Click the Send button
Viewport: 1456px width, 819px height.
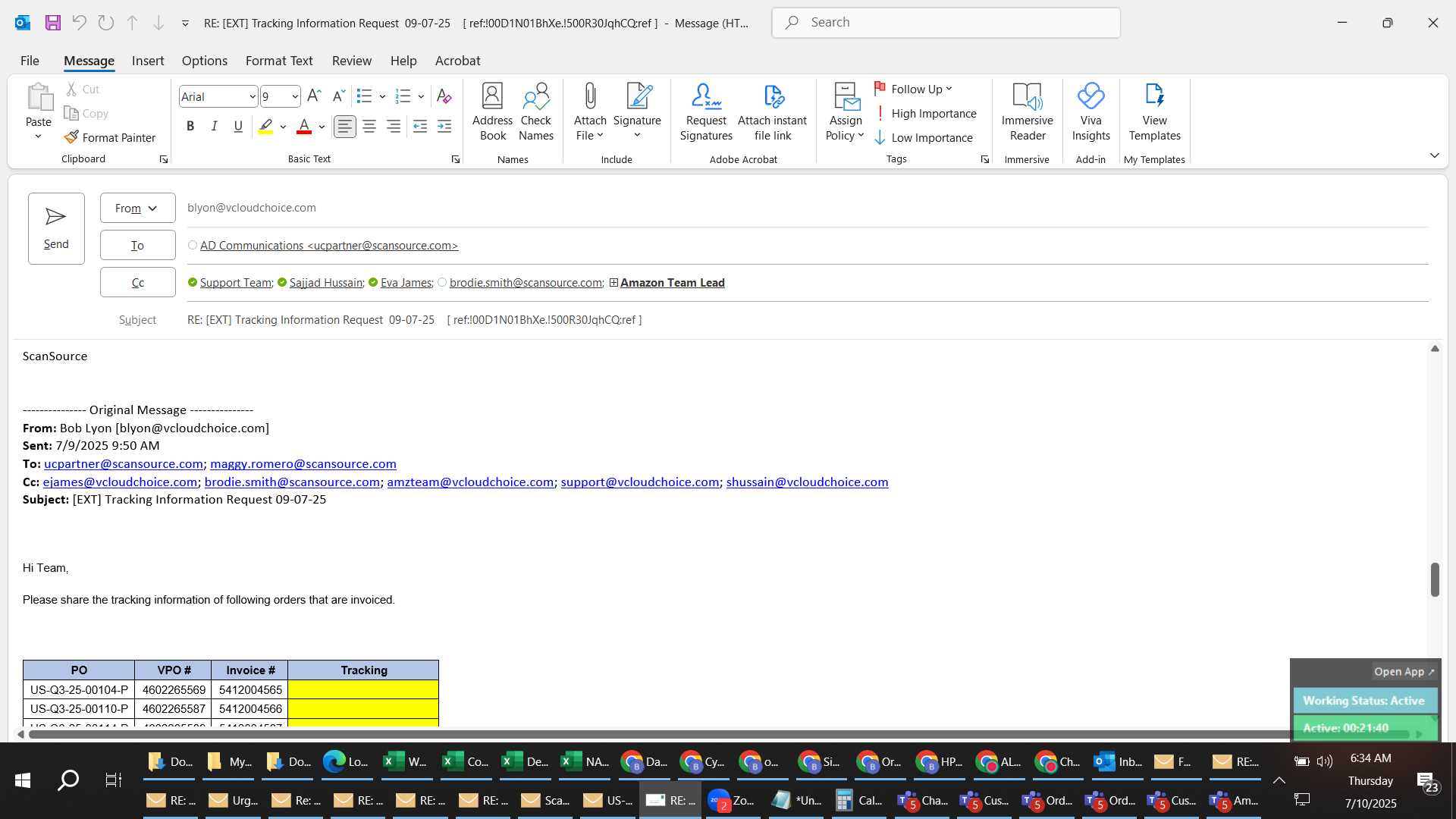point(56,228)
